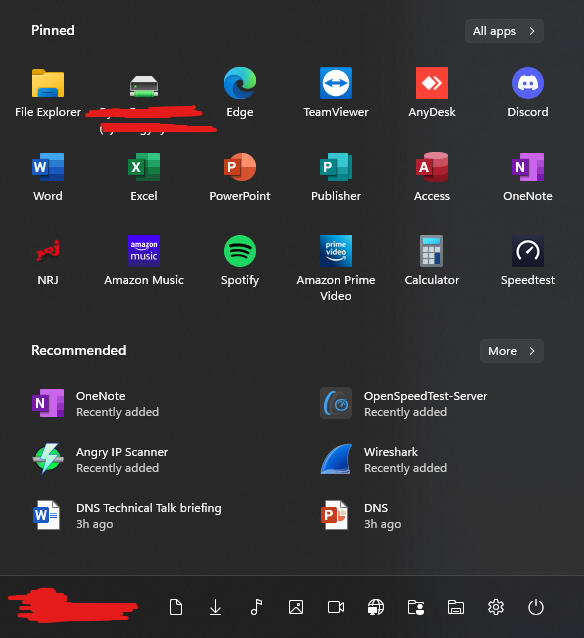Image resolution: width=584 pixels, height=638 pixels.
Task: Open Network shortcut icon
Action: tap(376, 607)
